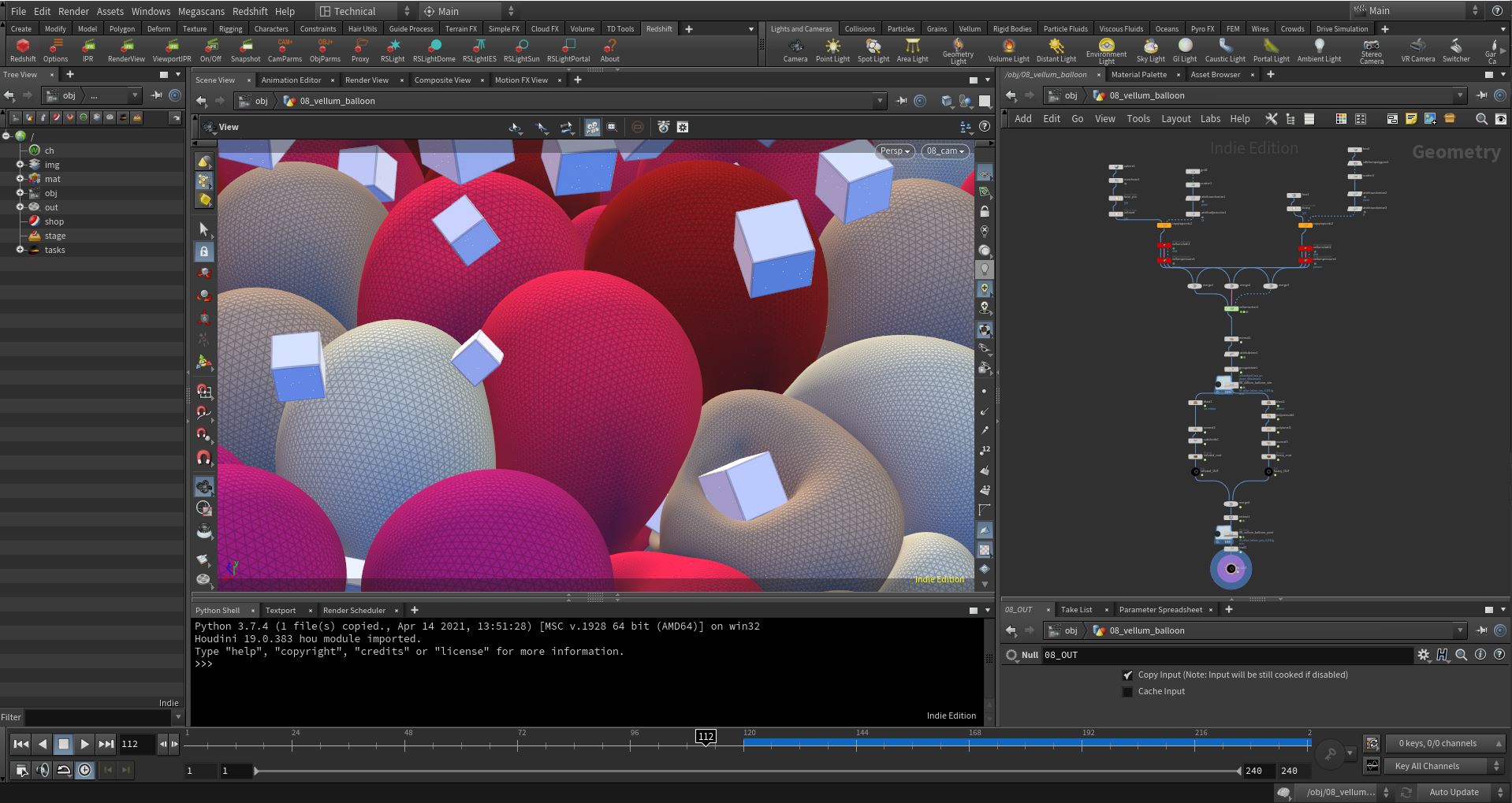
Task: Open the Render menu
Action: 73,11
